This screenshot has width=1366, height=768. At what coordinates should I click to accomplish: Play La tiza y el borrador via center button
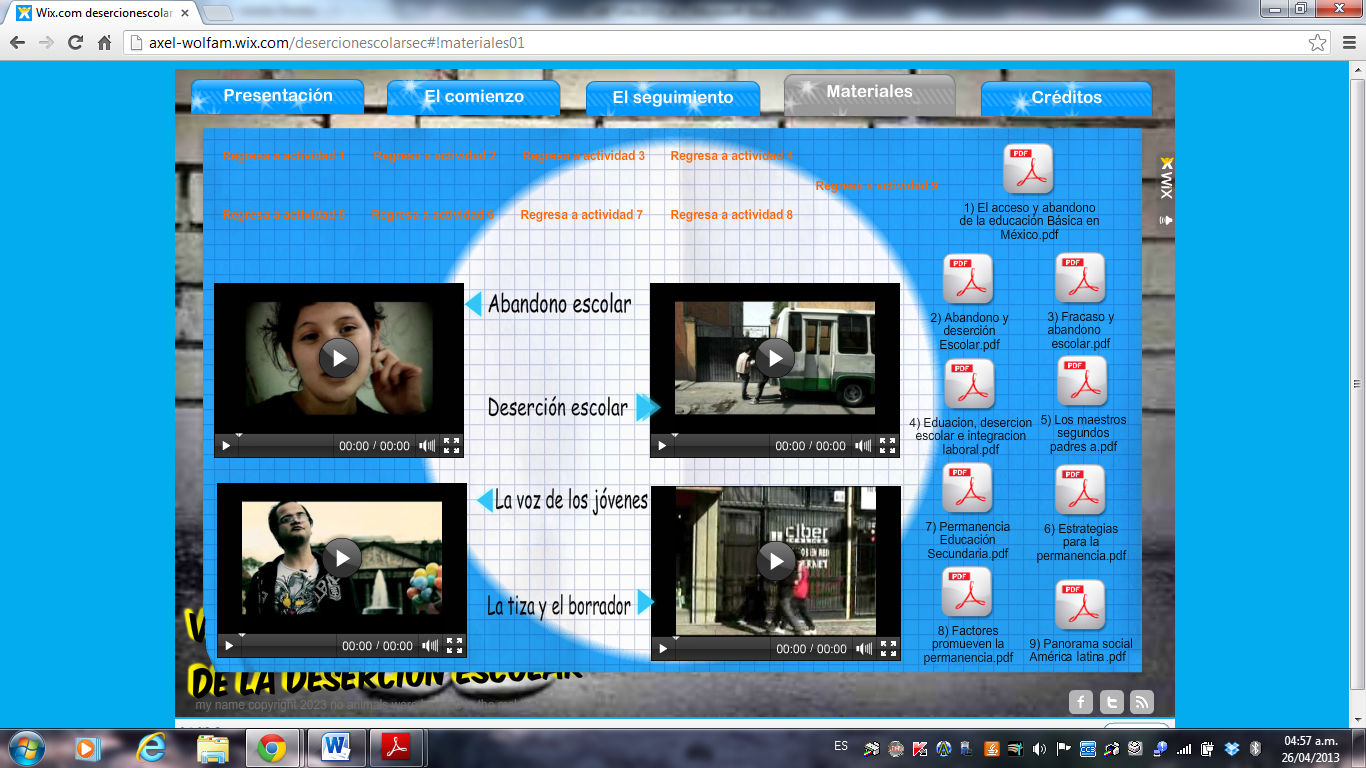pos(776,561)
